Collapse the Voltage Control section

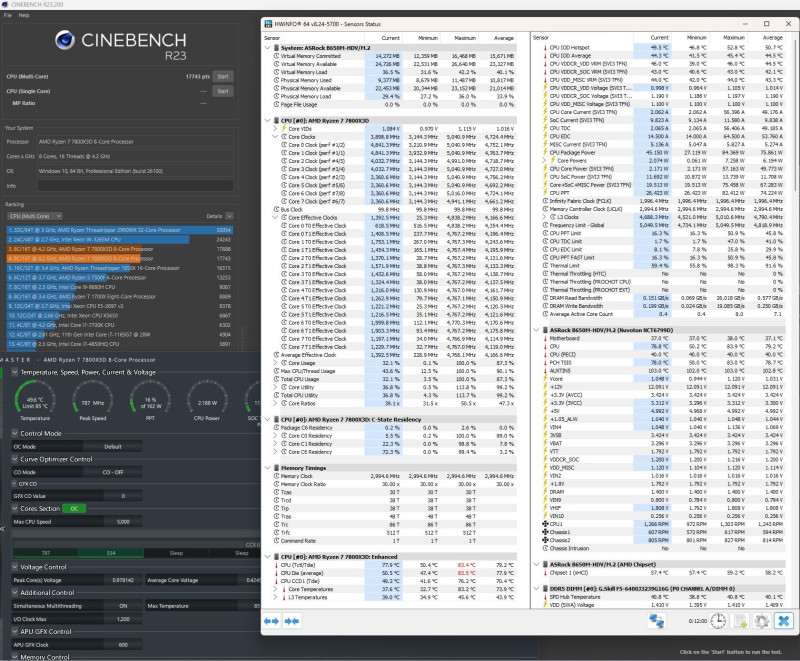(x=15, y=567)
